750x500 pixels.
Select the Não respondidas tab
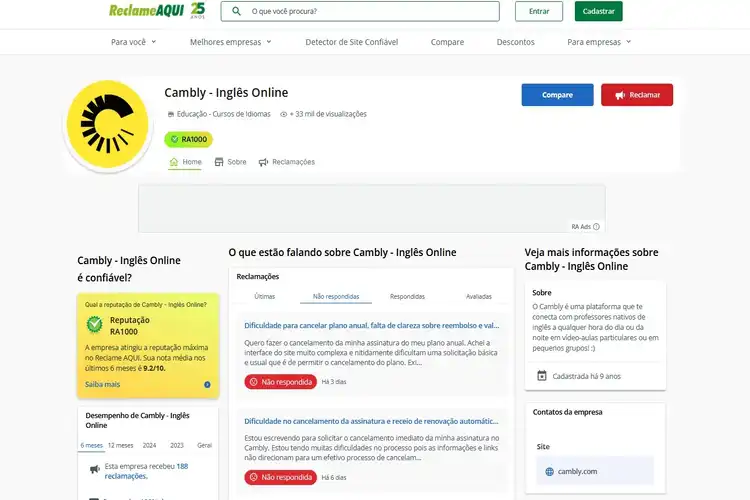pos(336,297)
